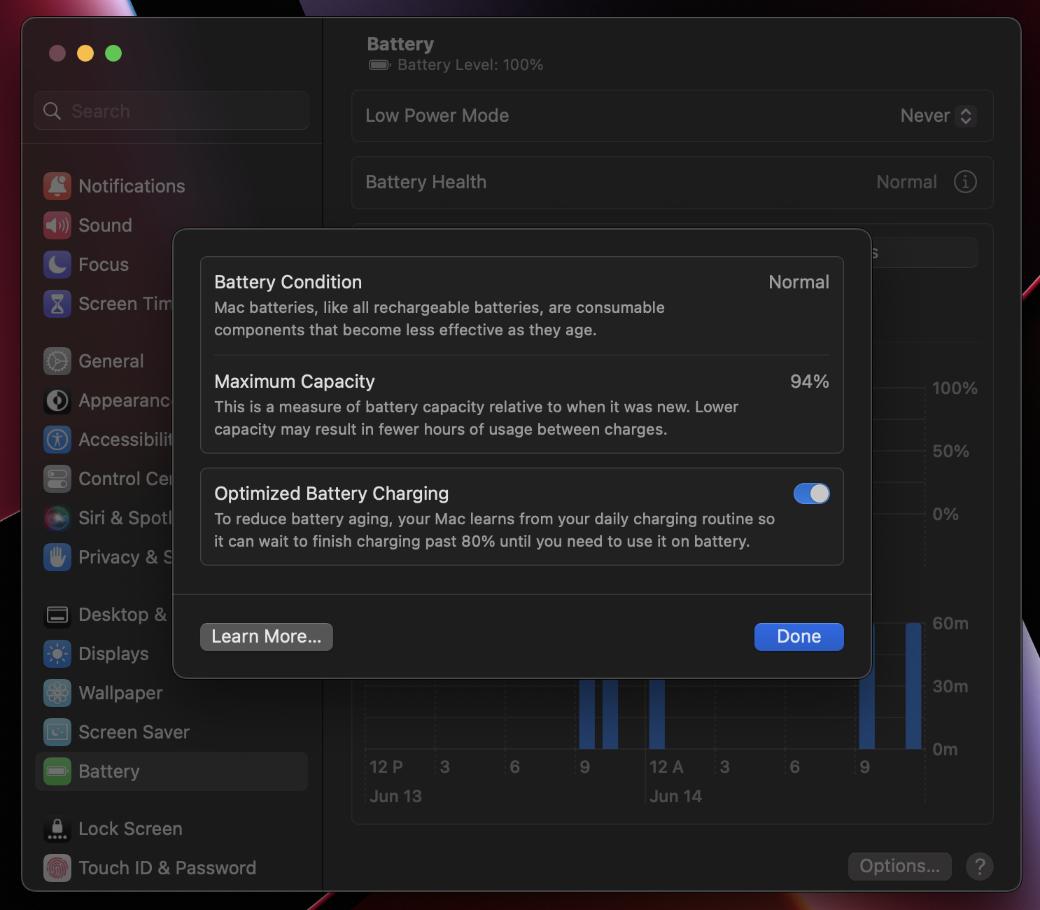The width and height of the screenshot is (1040, 910).
Task: Click the rightmost usage bar in chart
Action: tap(913, 690)
